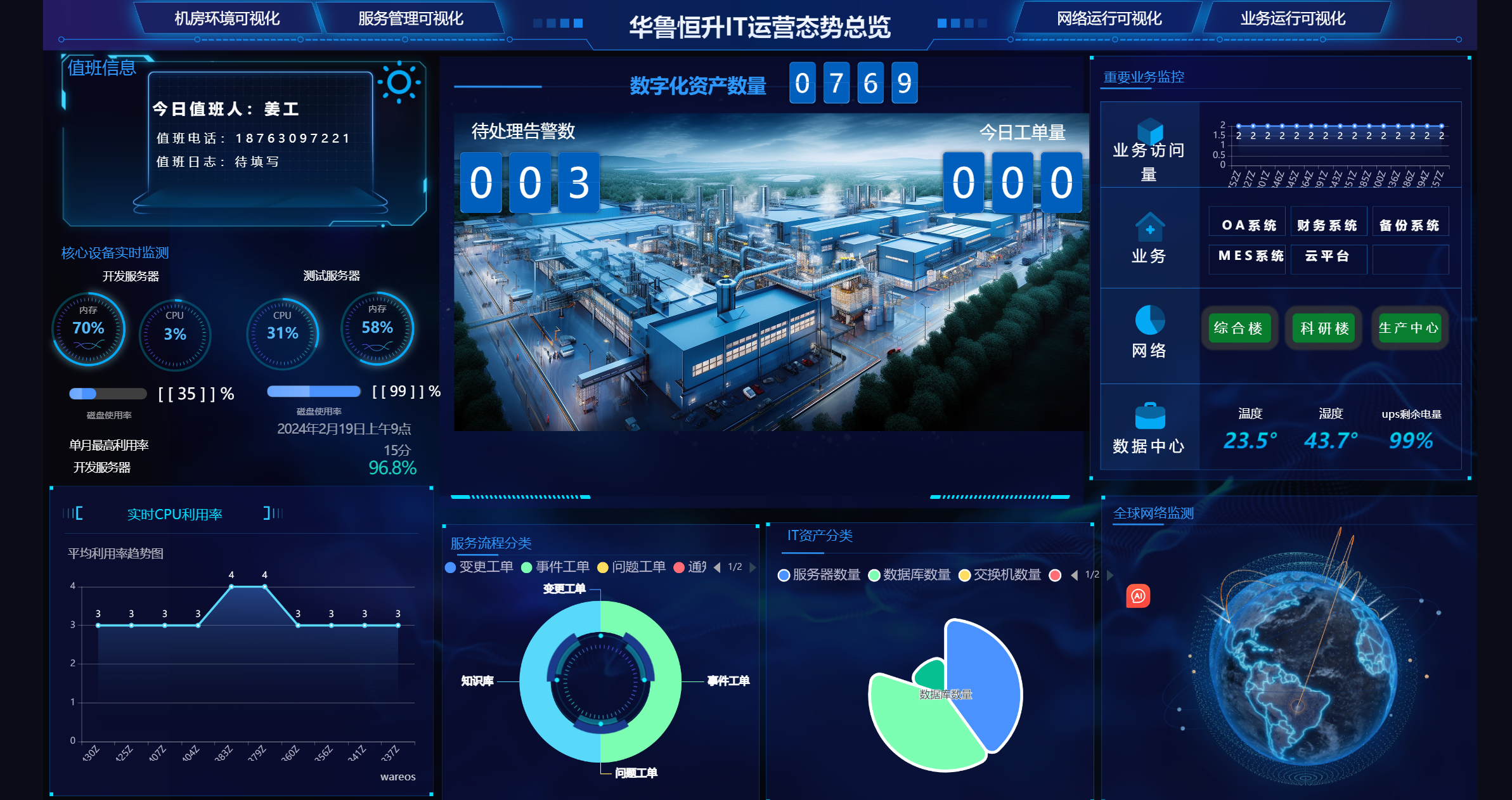Click the ups剩余电量 99% value

tap(1411, 440)
